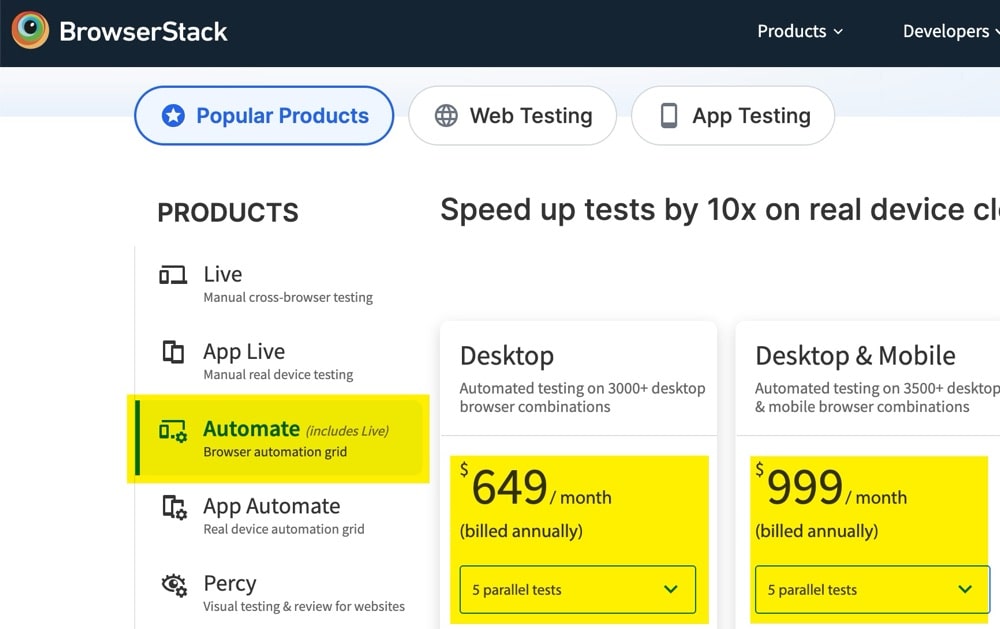Click '(includes Live)' note beside Automate
The height and width of the screenshot is (629, 1000).
[348, 431]
